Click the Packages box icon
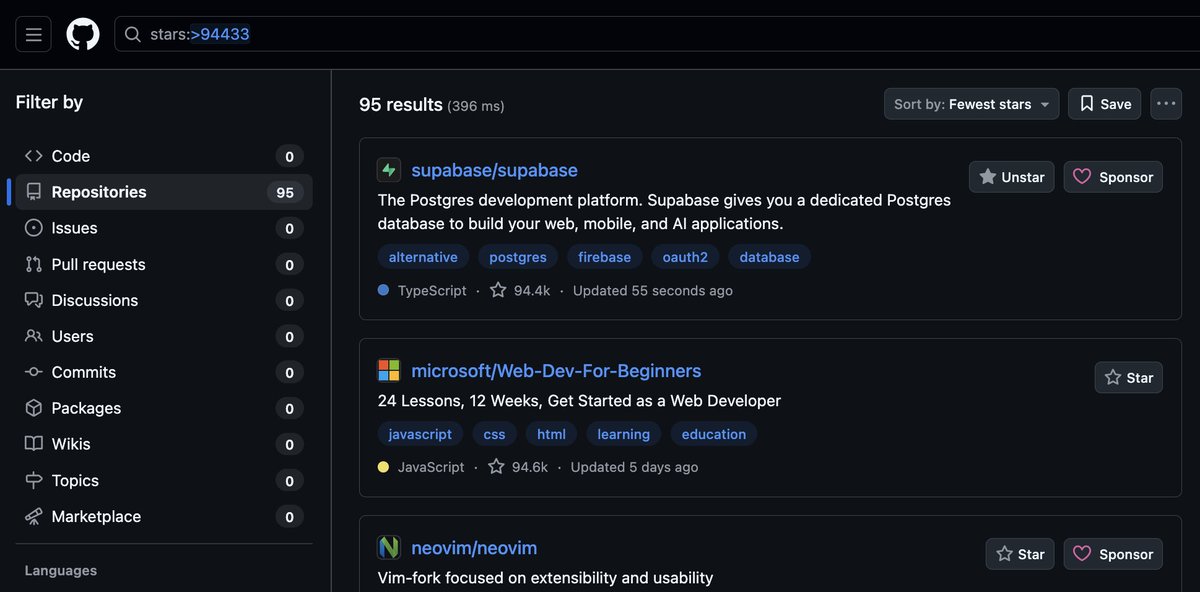The image size is (1200, 592). point(34,408)
